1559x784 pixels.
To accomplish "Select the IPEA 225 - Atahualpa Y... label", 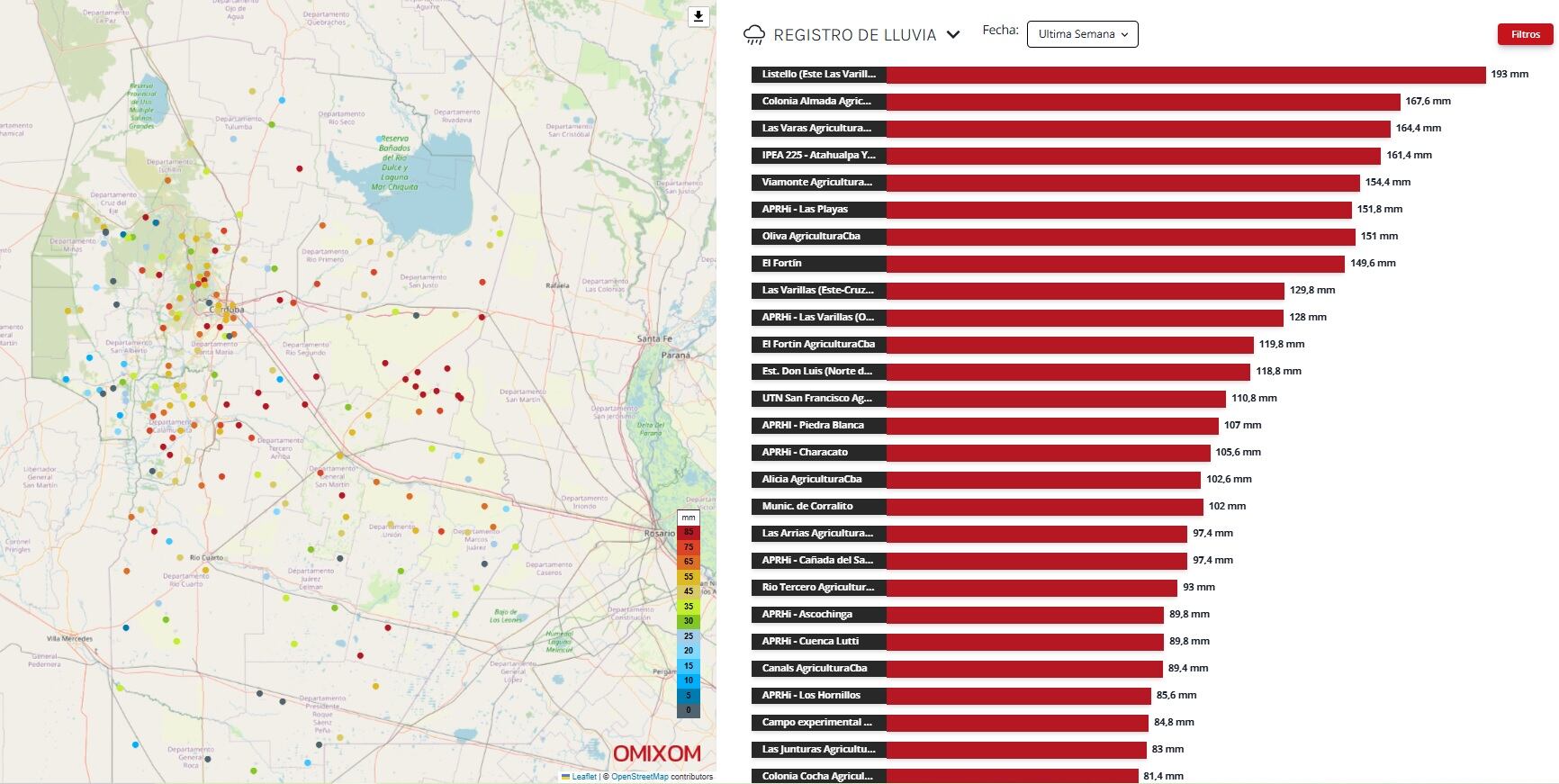I will coord(819,156).
